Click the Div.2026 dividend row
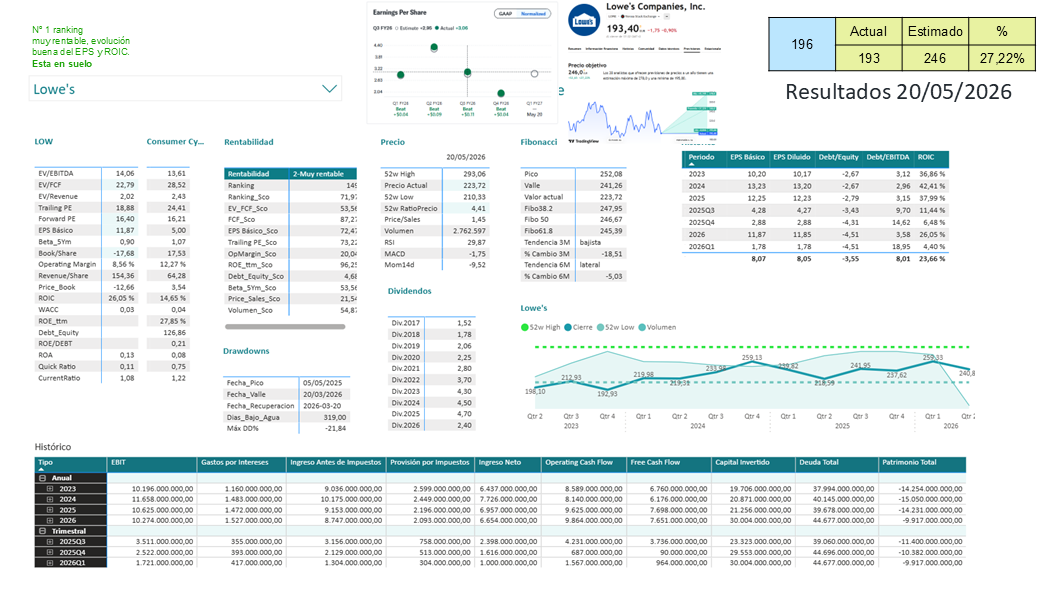 tap(431, 425)
